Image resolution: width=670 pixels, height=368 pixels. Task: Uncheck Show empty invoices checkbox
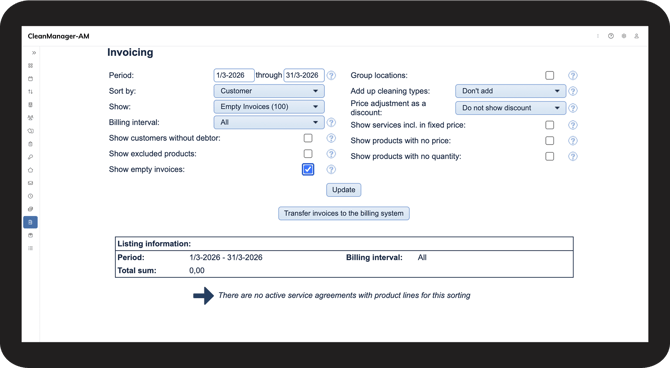(x=308, y=169)
